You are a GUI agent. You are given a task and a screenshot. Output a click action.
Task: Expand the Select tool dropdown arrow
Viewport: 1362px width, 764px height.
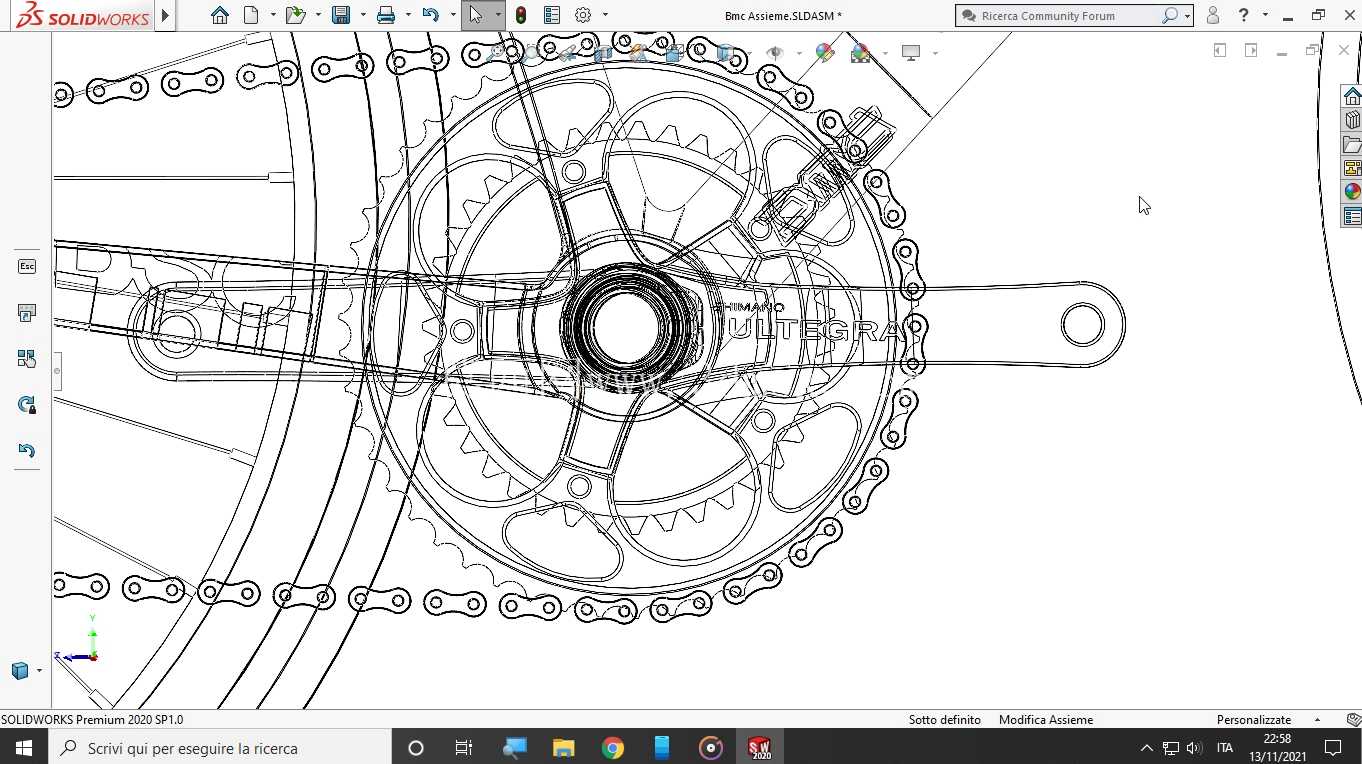(497, 15)
